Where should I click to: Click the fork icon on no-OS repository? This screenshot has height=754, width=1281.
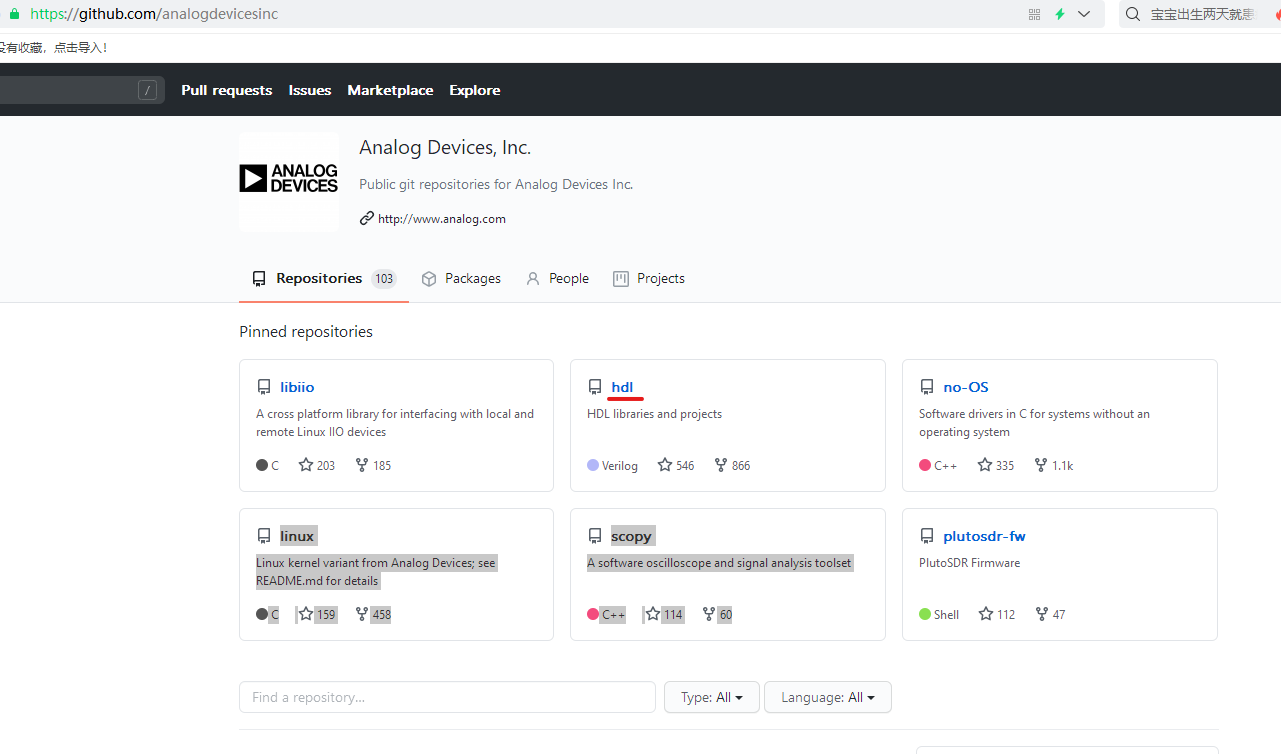[1040, 465]
